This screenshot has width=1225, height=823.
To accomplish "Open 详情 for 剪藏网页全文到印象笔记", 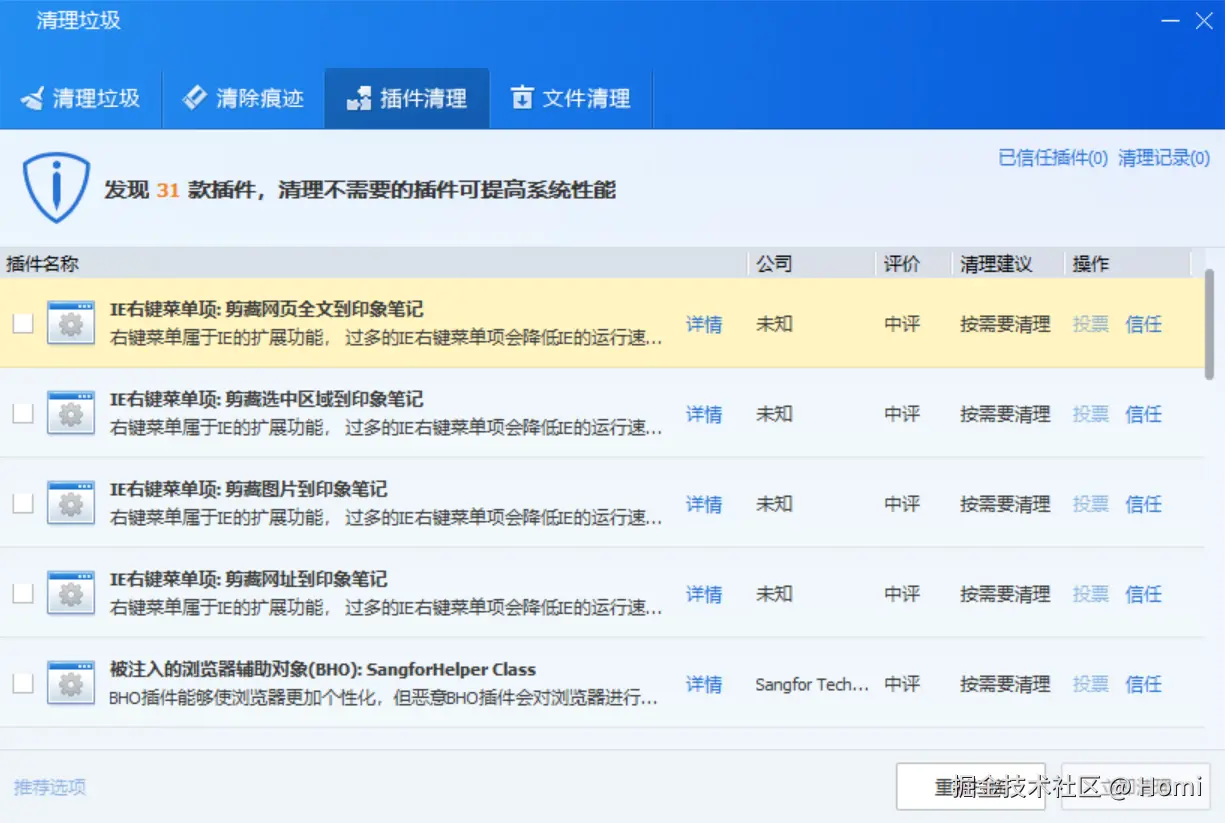I will [x=704, y=324].
